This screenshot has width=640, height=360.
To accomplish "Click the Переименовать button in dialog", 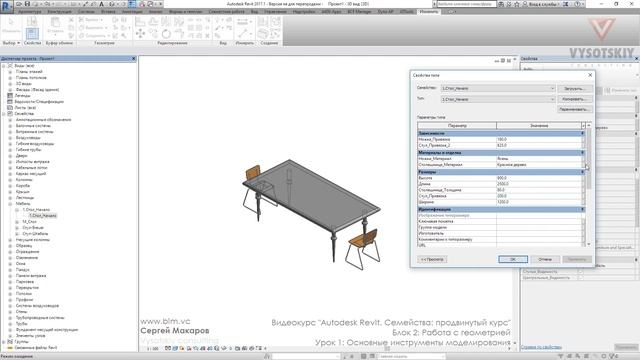I will click(x=574, y=109).
